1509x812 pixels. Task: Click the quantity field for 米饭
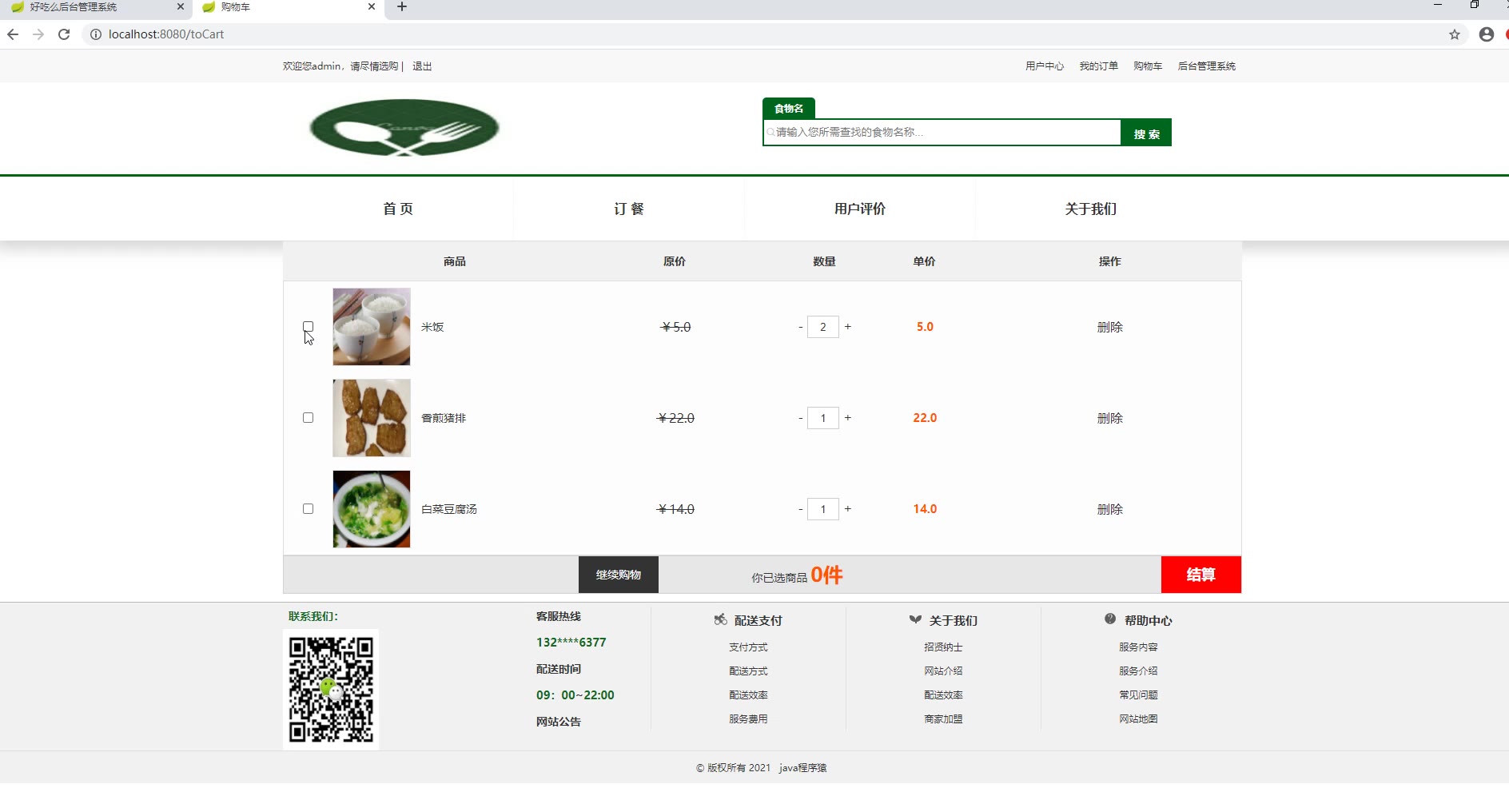[823, 327]
